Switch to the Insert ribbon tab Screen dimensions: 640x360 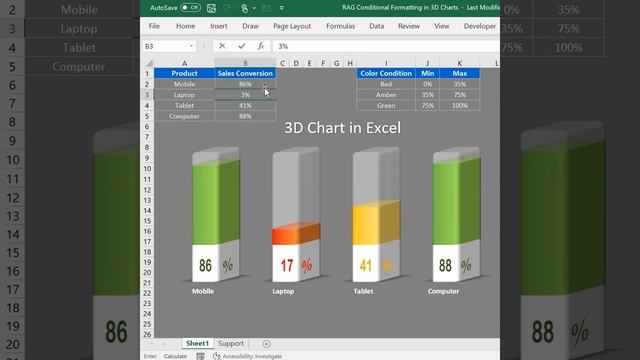219,26
